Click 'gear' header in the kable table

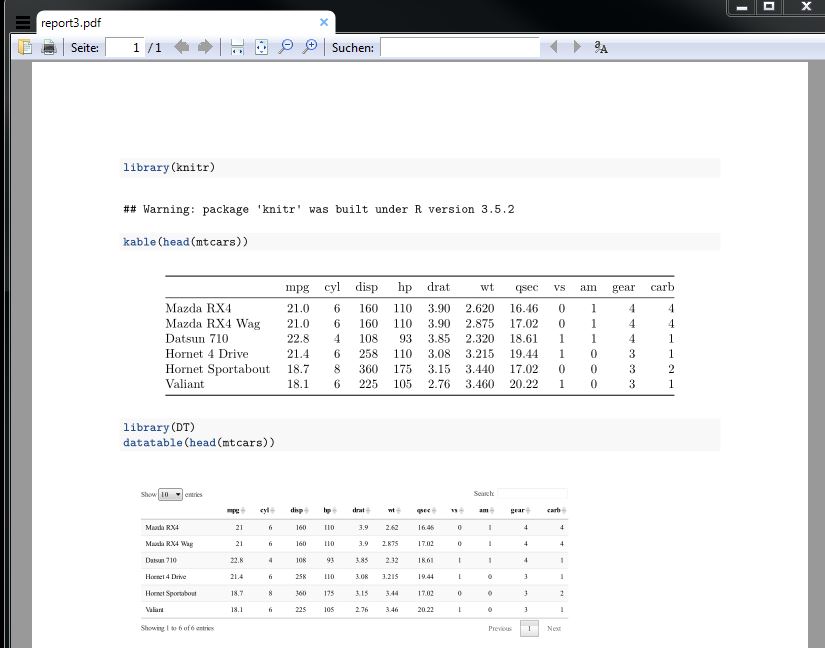[623, 287]
